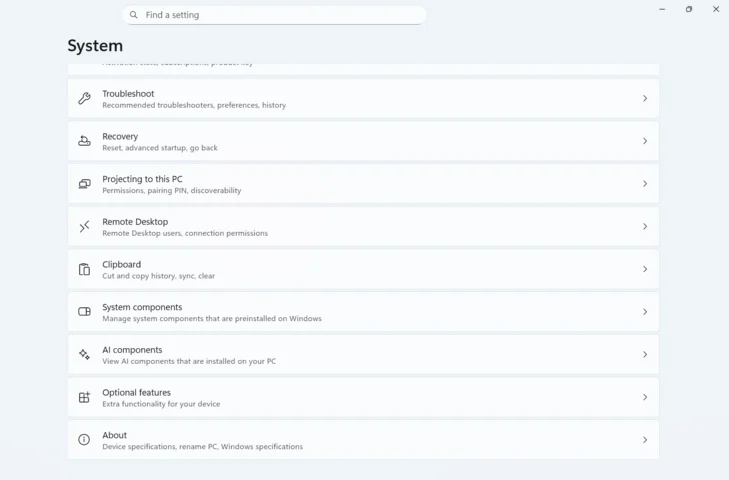Open Clipboard via its right chevron

(645, 269)
